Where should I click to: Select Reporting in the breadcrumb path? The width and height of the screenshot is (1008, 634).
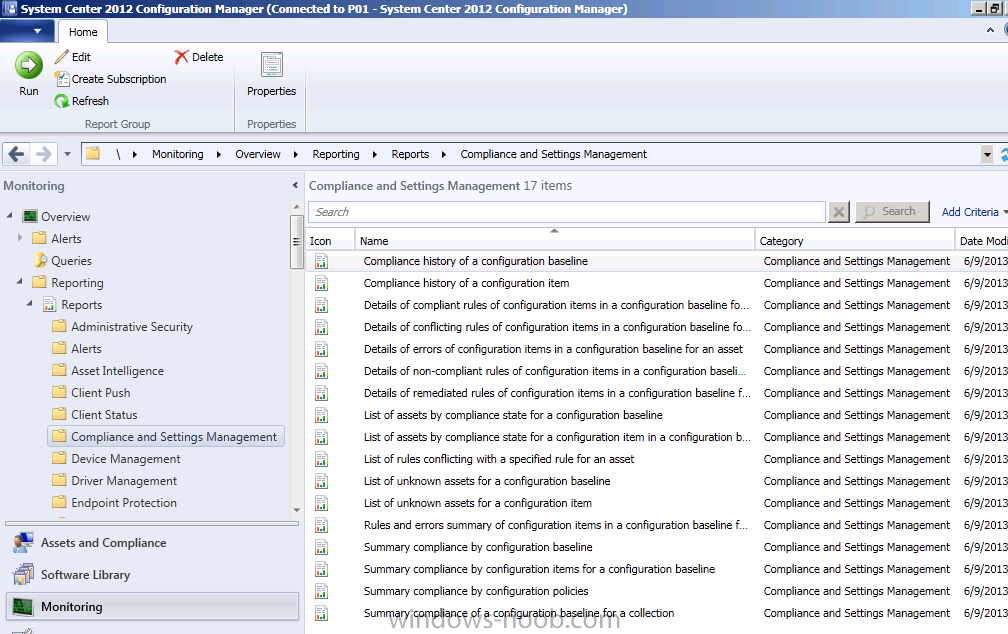tap(336, 154)
